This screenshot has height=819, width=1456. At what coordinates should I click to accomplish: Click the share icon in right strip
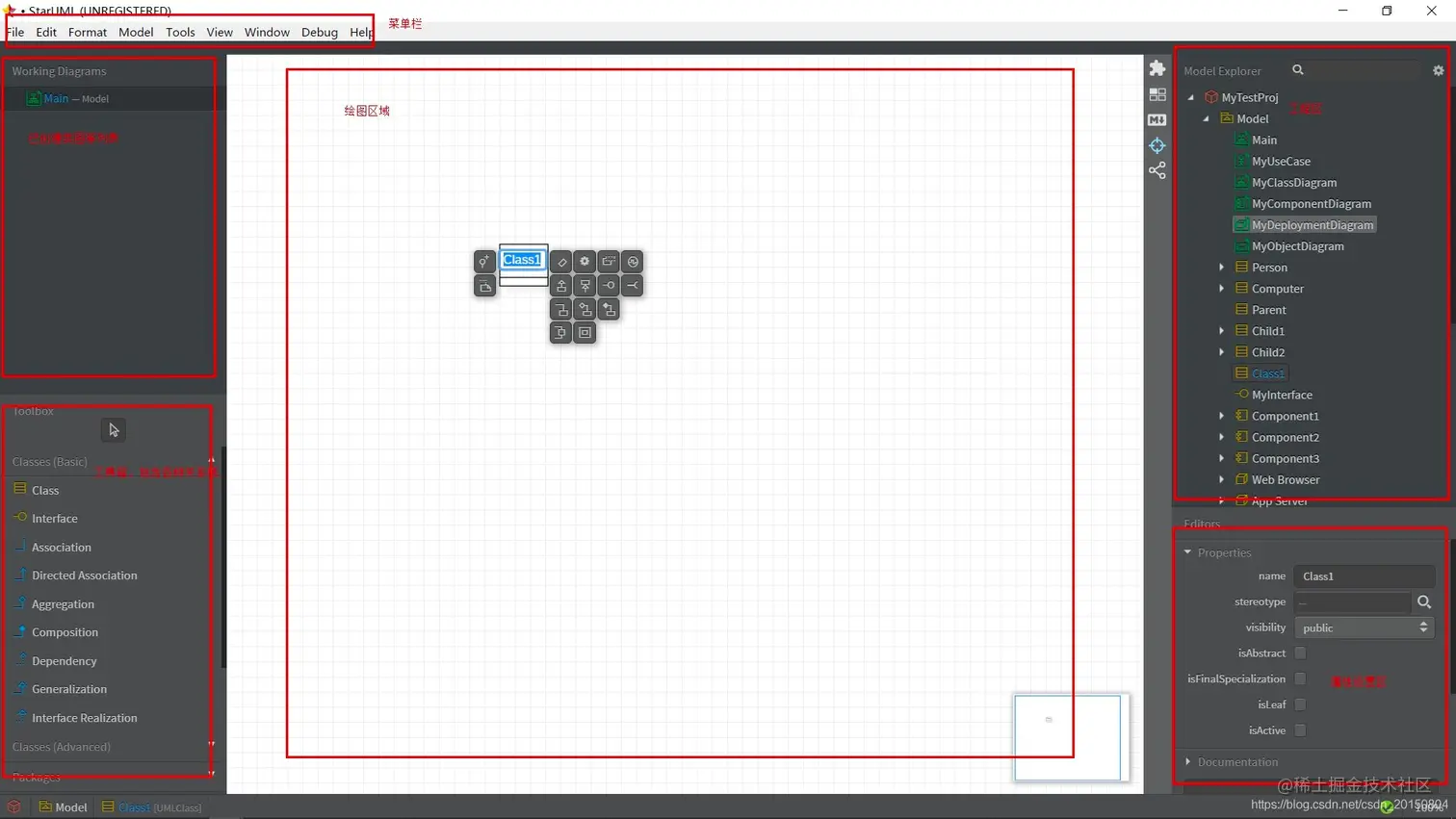[1157, 170]
